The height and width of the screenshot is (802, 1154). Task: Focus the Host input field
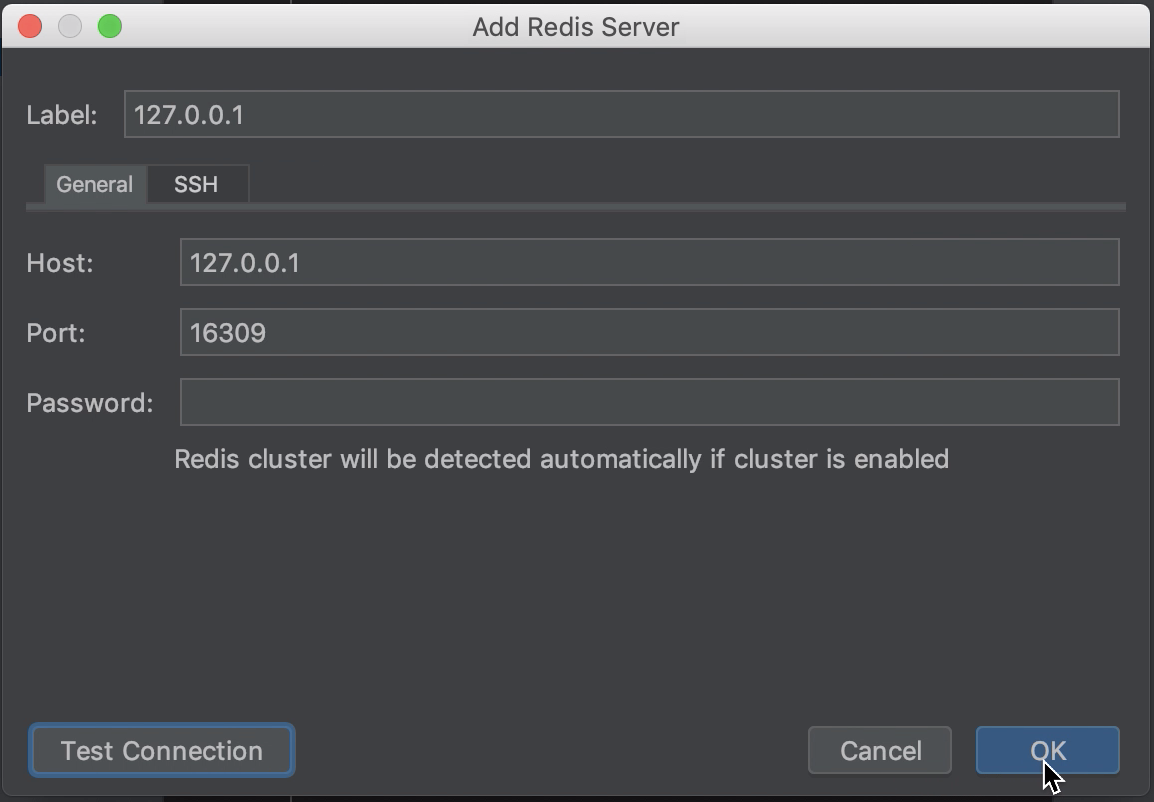coord(650,262)
